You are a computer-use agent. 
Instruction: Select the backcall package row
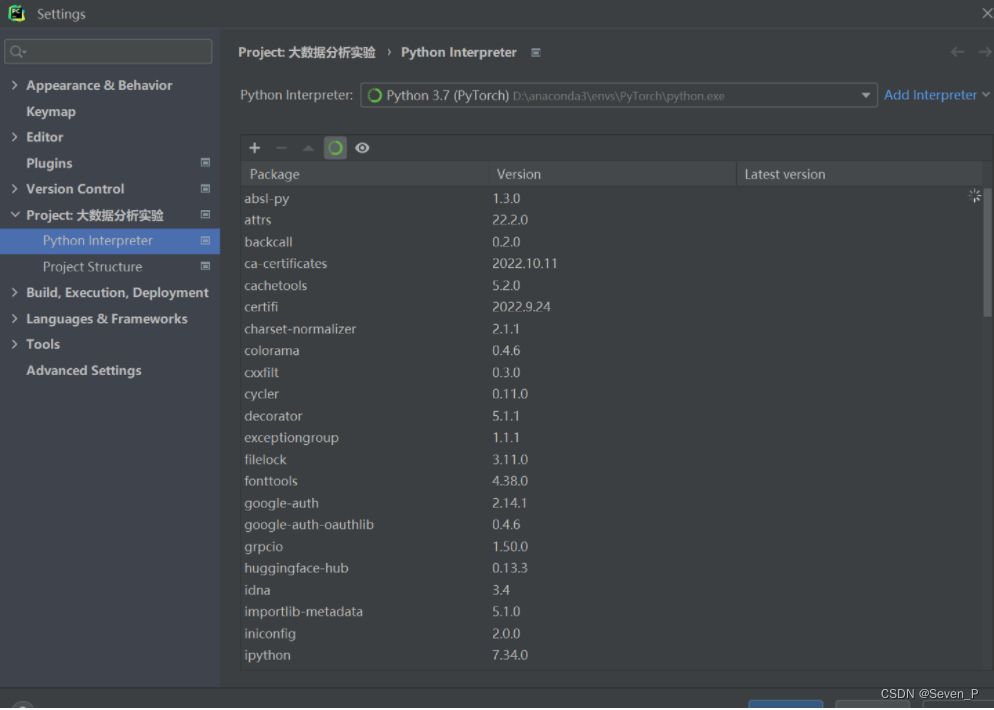tap(612, 242)
